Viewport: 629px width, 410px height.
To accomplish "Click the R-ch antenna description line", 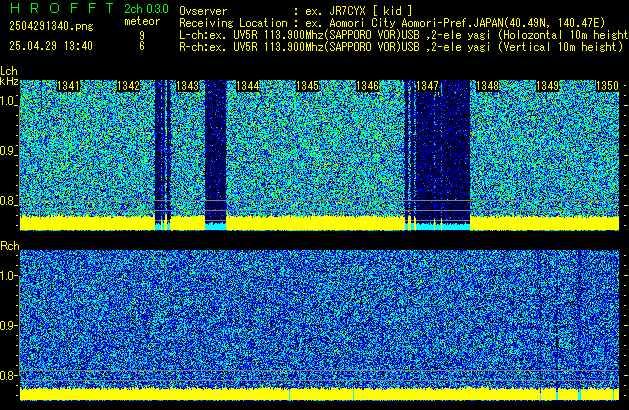I will (401, 47).
